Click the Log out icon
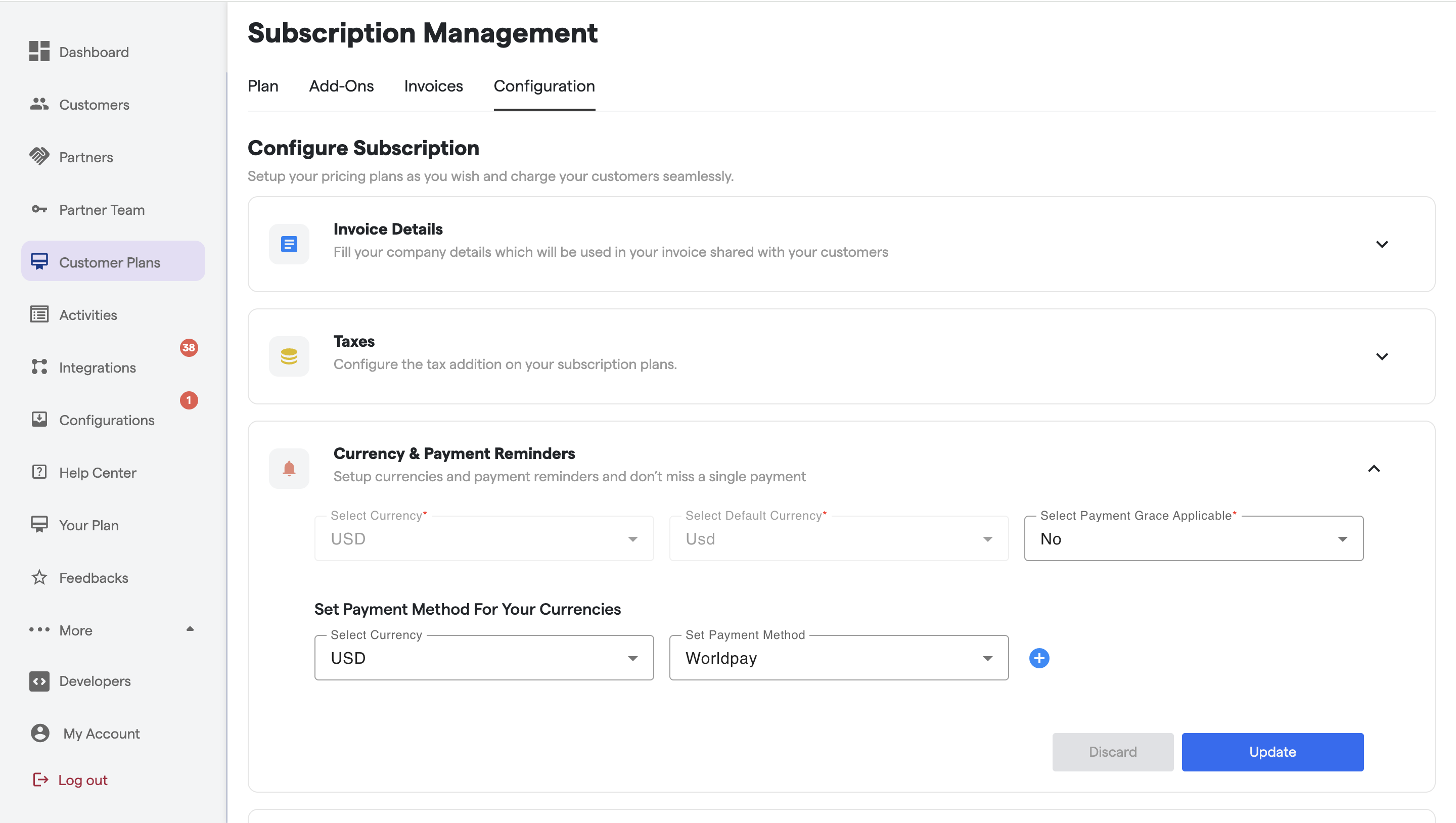Image resolution: width=1456 pixels, height=823 pixels. coord(40,780)
